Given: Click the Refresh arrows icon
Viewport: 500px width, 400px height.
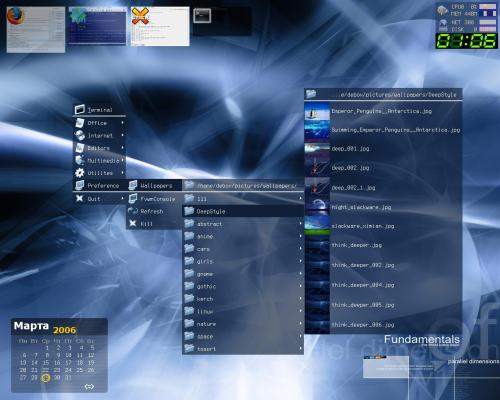Looking at the screenshot, I should 133,211.
